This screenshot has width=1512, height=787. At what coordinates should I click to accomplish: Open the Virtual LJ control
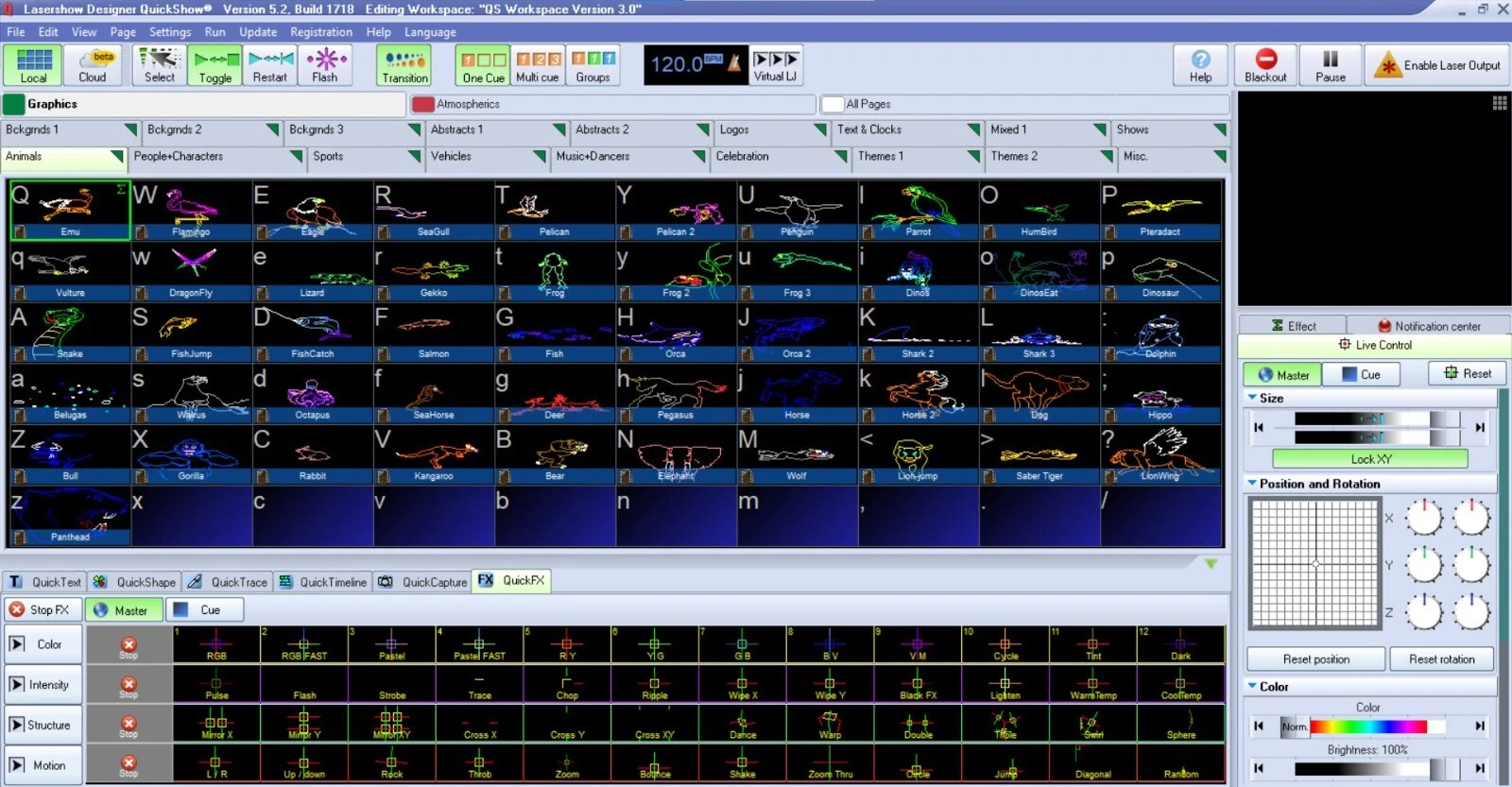tap(775, 65)
